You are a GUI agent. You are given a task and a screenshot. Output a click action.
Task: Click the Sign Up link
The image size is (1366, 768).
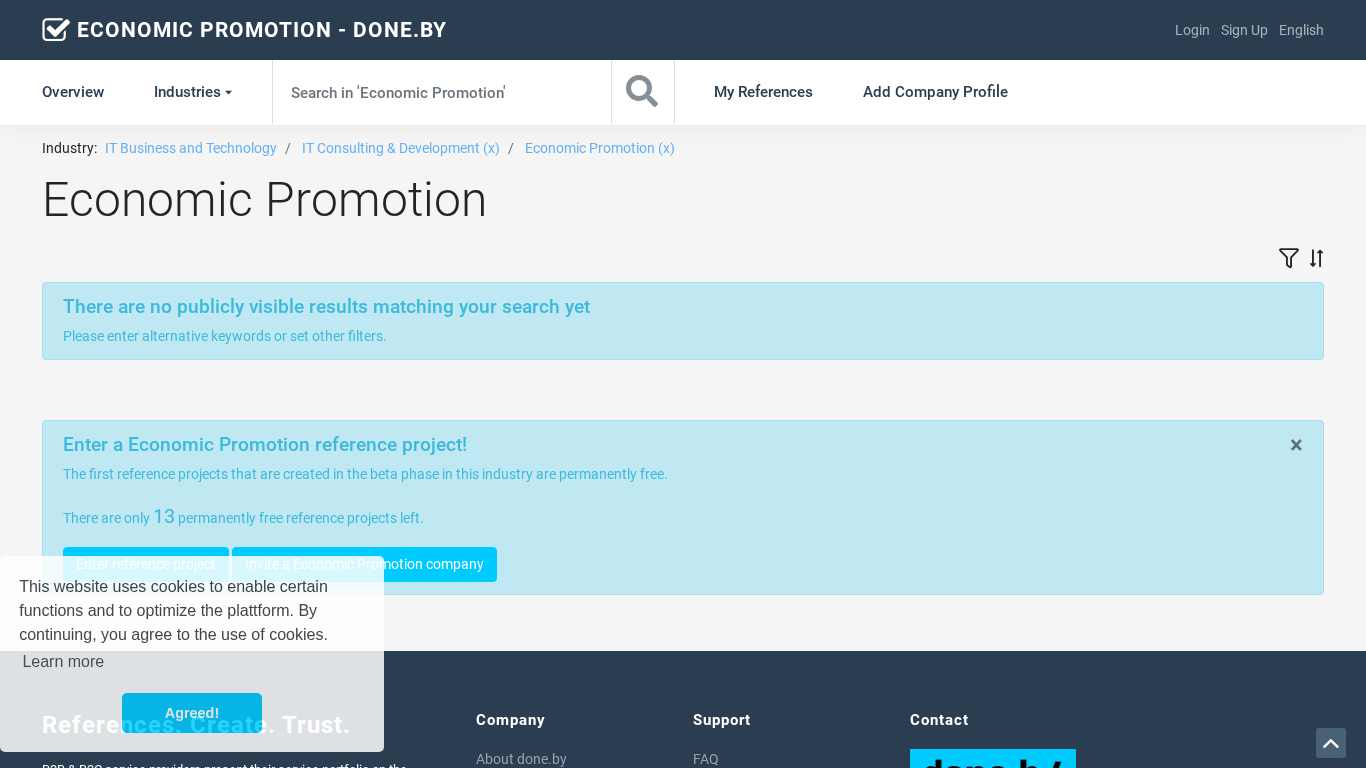(x=1244, y=30)
